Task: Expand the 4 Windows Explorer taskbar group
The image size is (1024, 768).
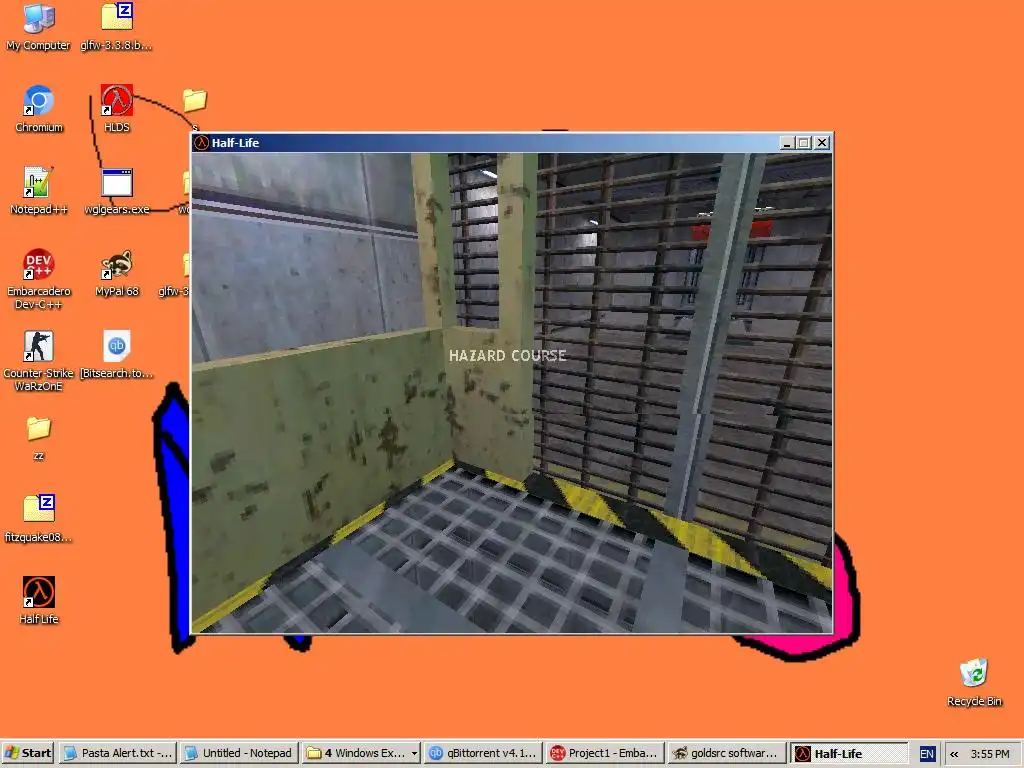Action: (361, 753)
